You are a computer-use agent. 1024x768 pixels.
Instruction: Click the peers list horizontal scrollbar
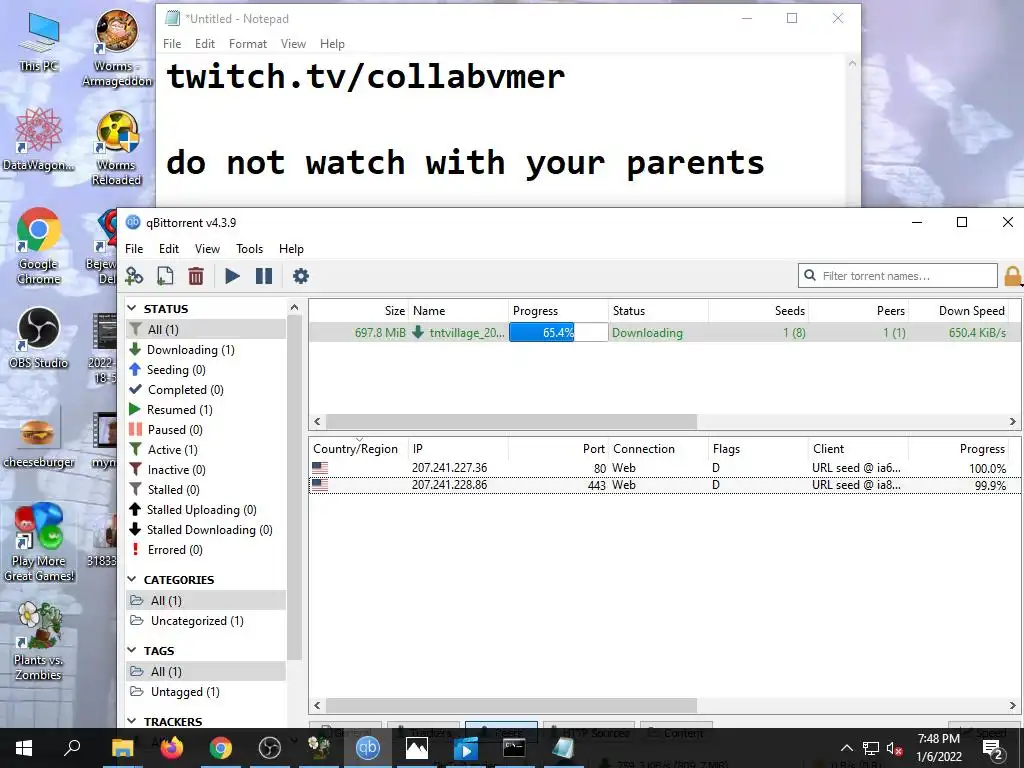(x=511, y=705)
